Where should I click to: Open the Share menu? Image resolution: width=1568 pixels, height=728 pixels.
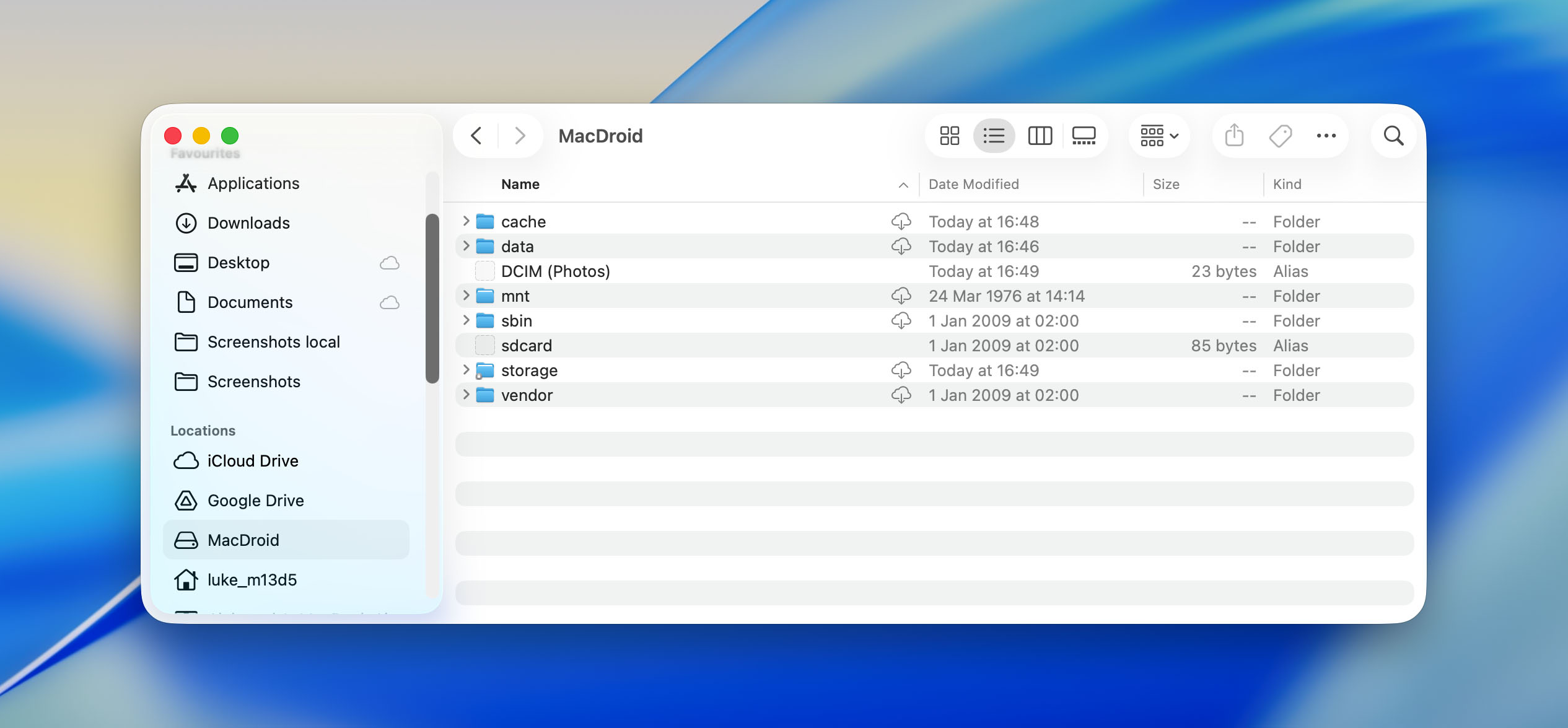point(1233,135)
